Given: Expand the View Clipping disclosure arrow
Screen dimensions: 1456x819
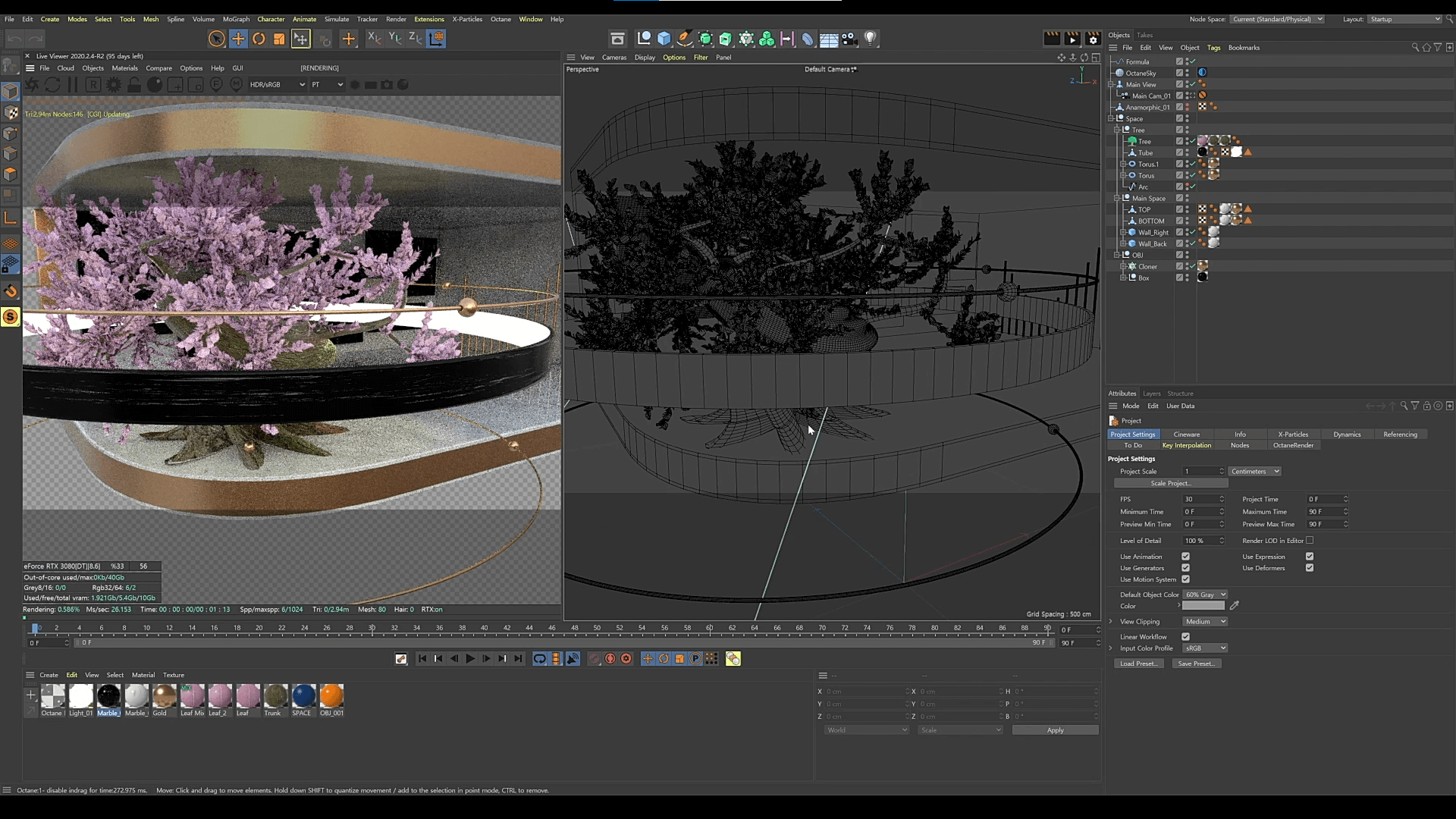Looking at the screenshot, I should [1111, 622].
